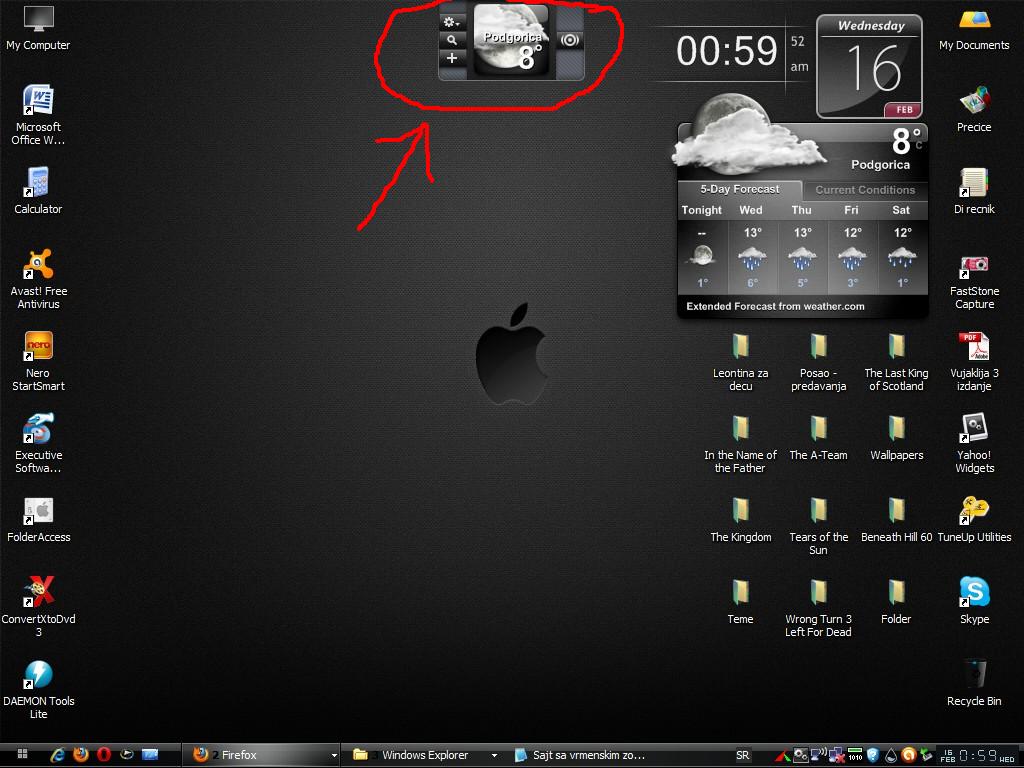Switch to the Firefox taskbar group
Image resolution: width=1024 pixels, height=768 pixels.
click(259, 754)
